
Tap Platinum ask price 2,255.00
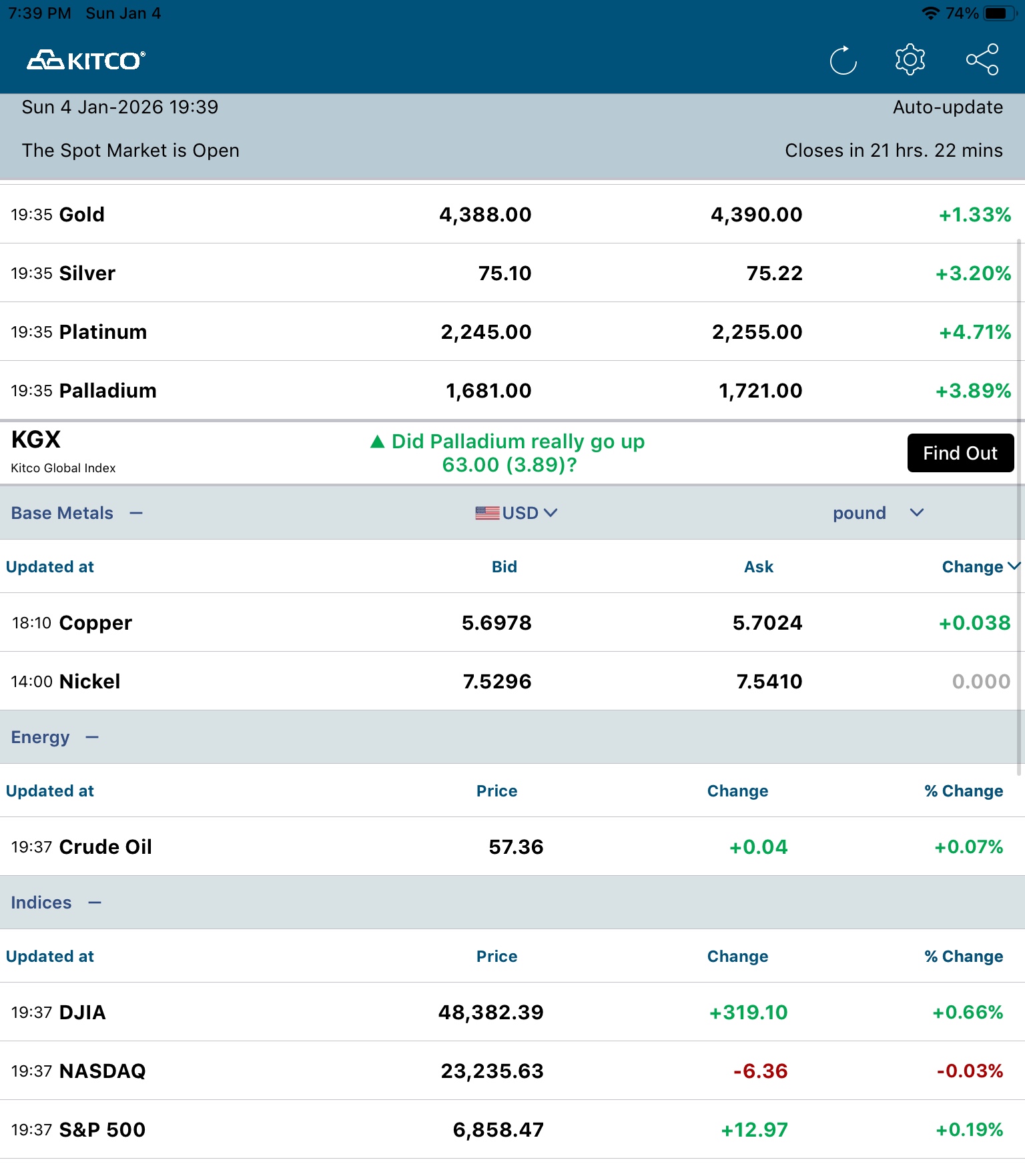(x=757, y=332)
